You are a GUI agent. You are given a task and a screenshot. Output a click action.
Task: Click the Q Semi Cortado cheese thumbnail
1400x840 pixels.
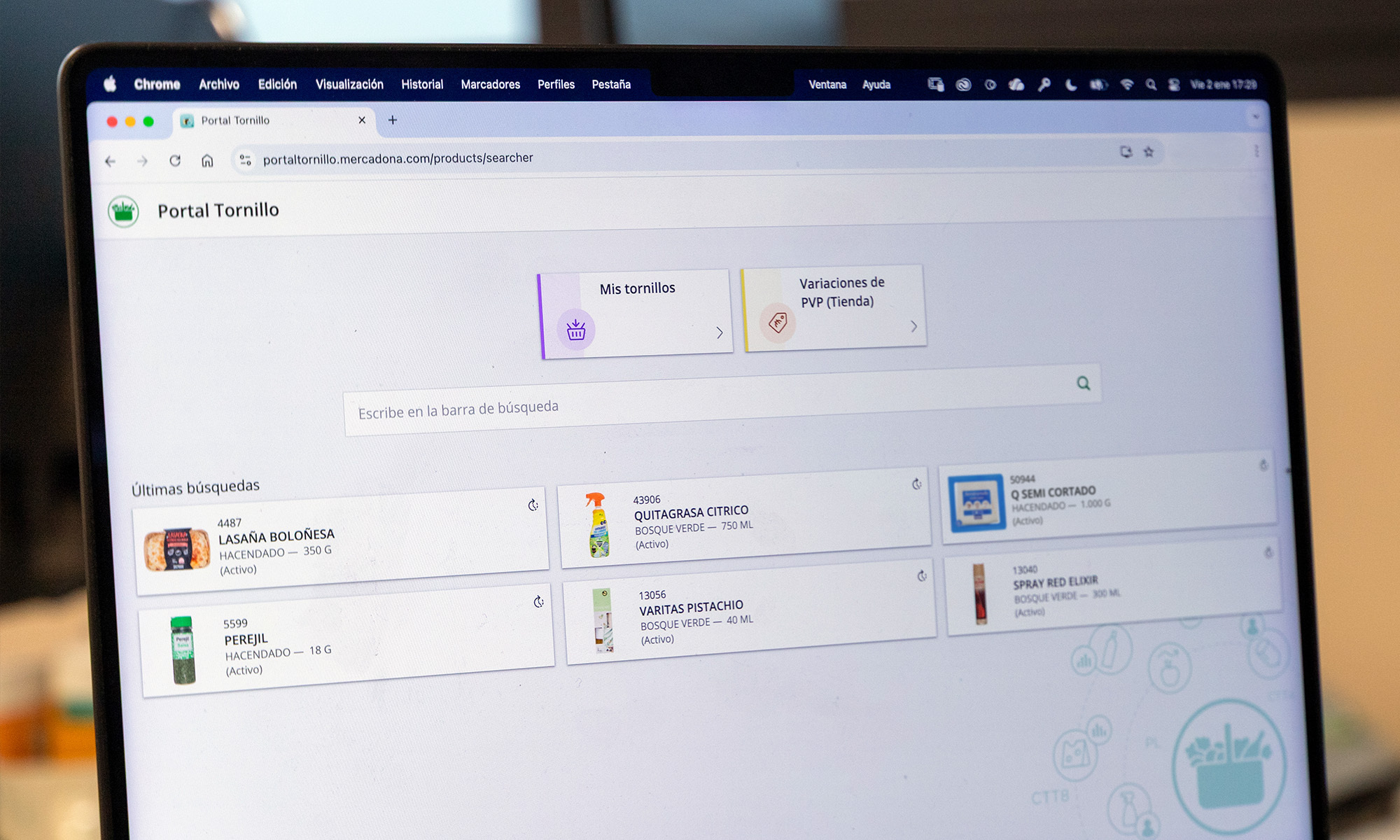pos(976,503)
